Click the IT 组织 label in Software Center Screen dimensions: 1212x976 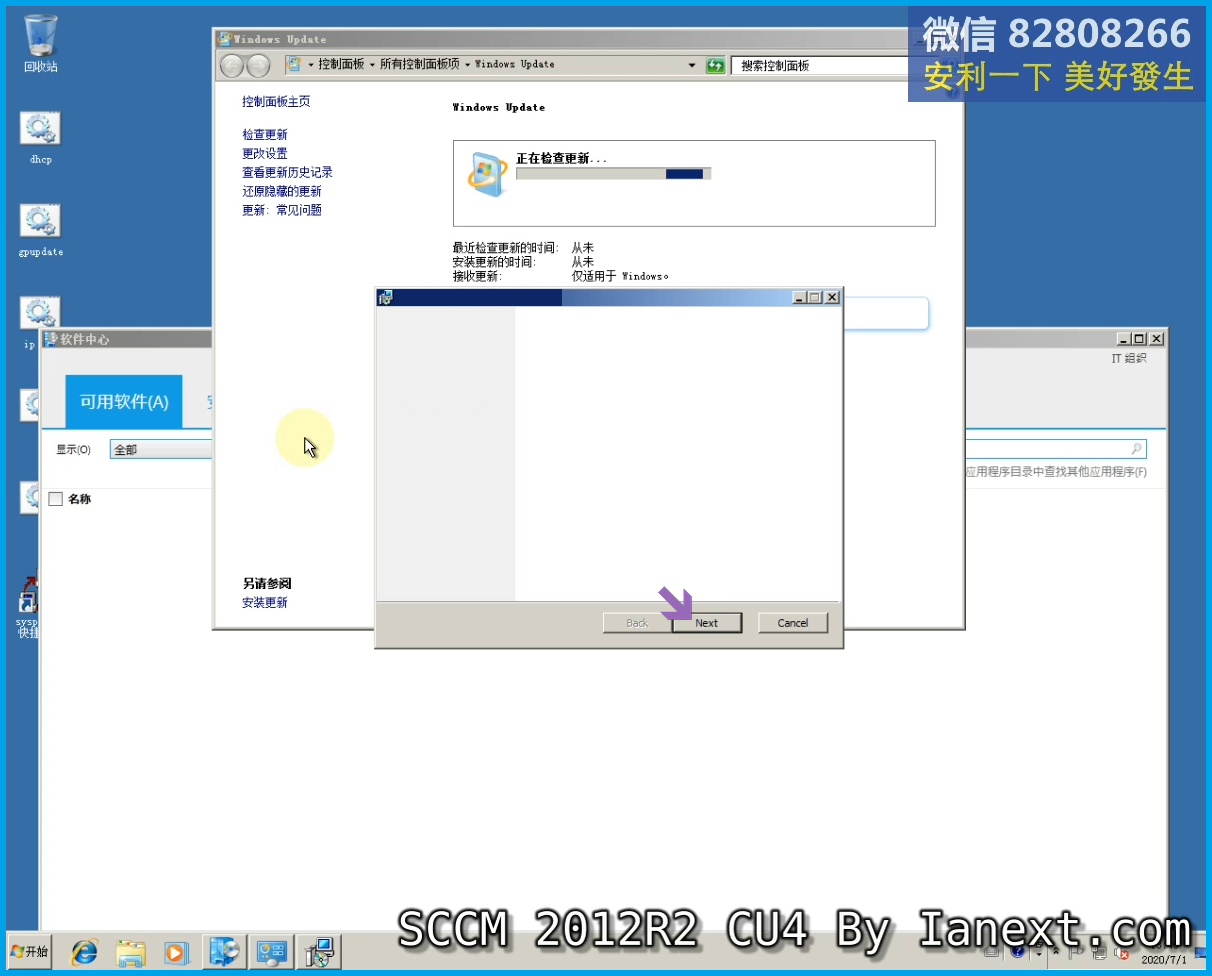1129,358
